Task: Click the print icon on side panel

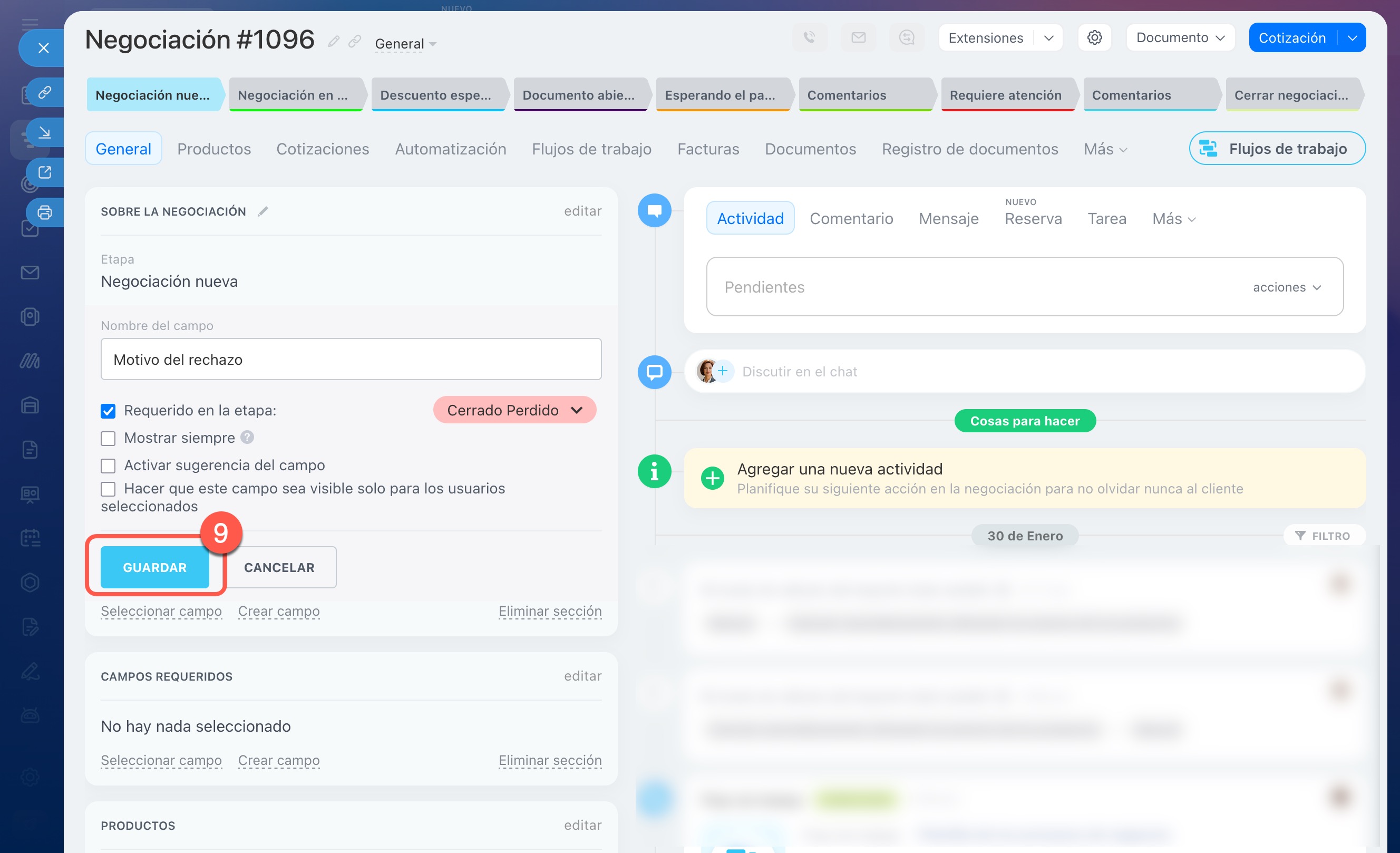Action: [44, 212]
